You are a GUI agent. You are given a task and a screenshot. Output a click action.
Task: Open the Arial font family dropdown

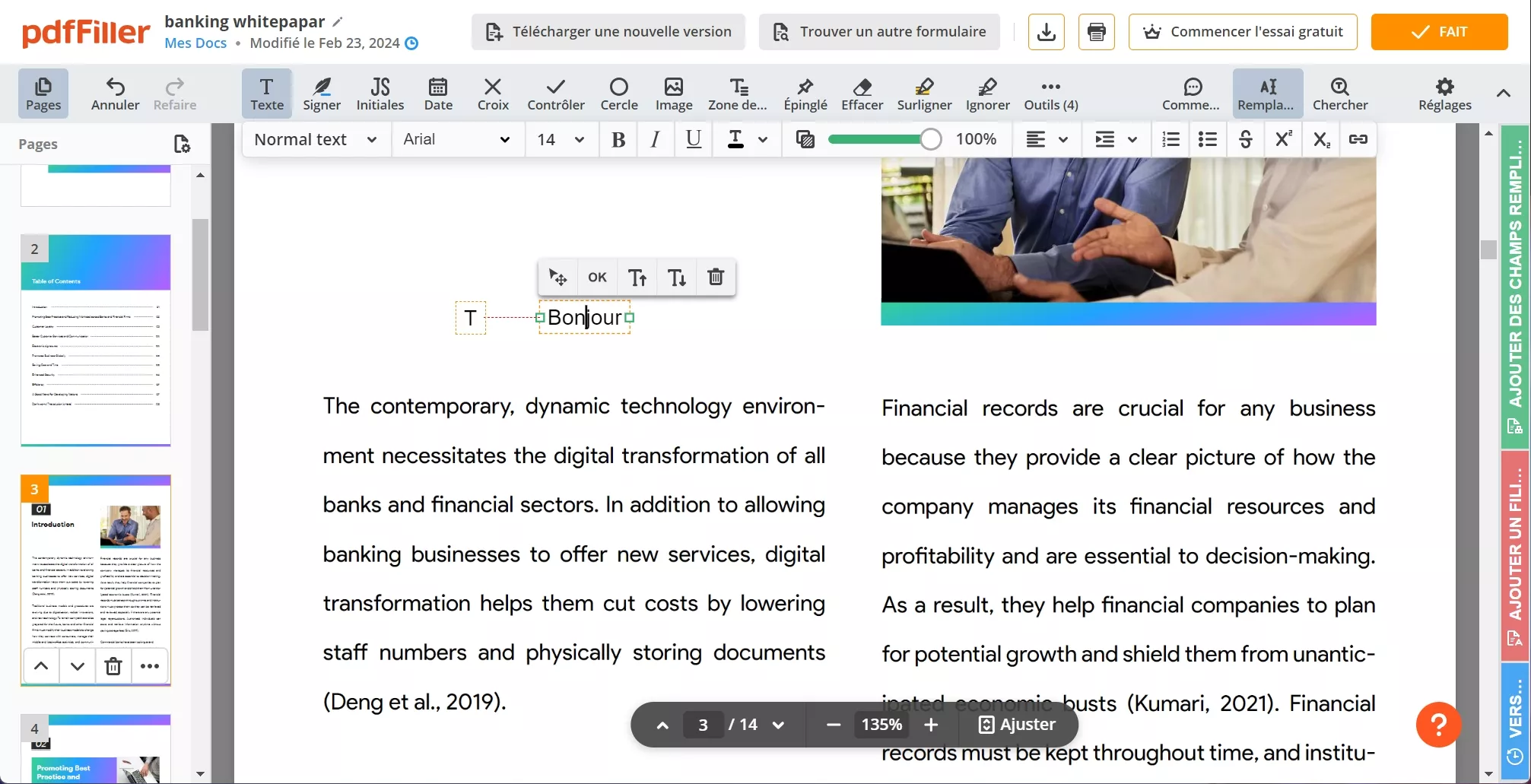coord(457,139)
